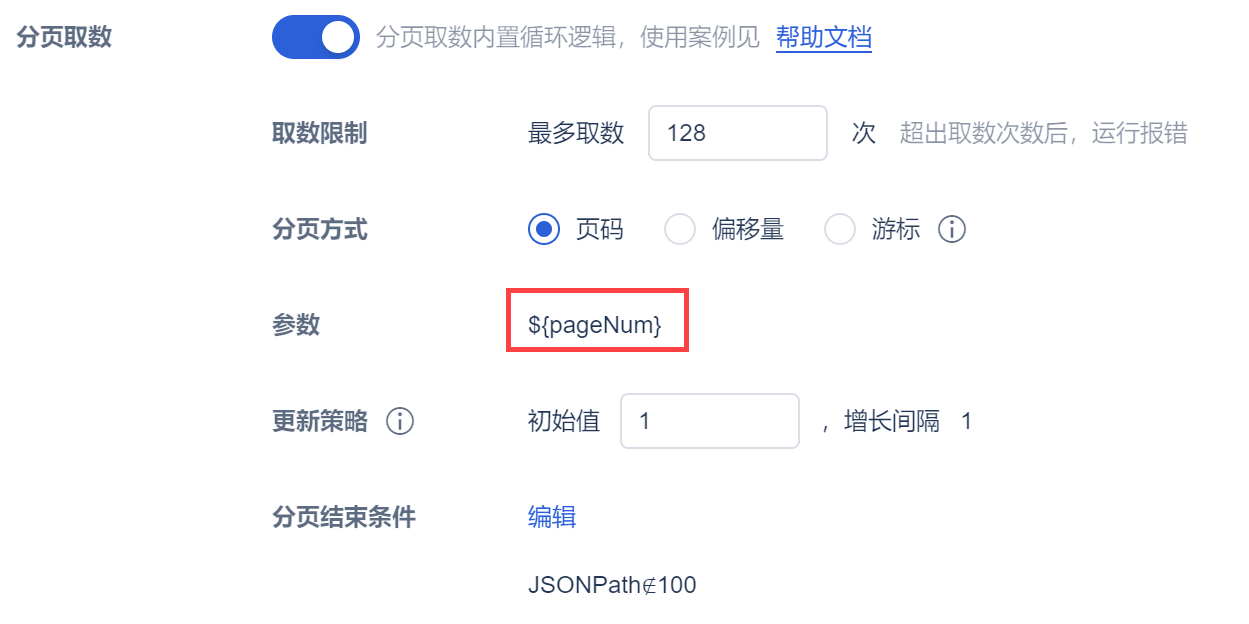1249x624 pixels.
Task: Choose the 偏移量 paging option
Action: 680,230
